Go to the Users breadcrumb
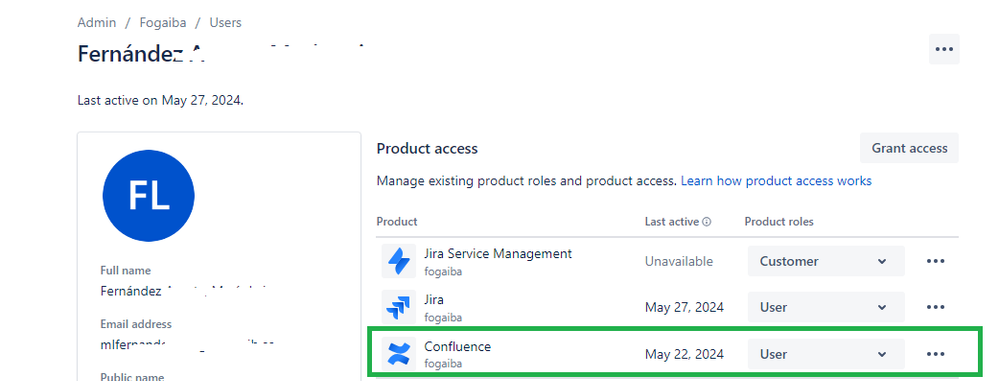Screen dimensions: 999x381 click(226, 23)
